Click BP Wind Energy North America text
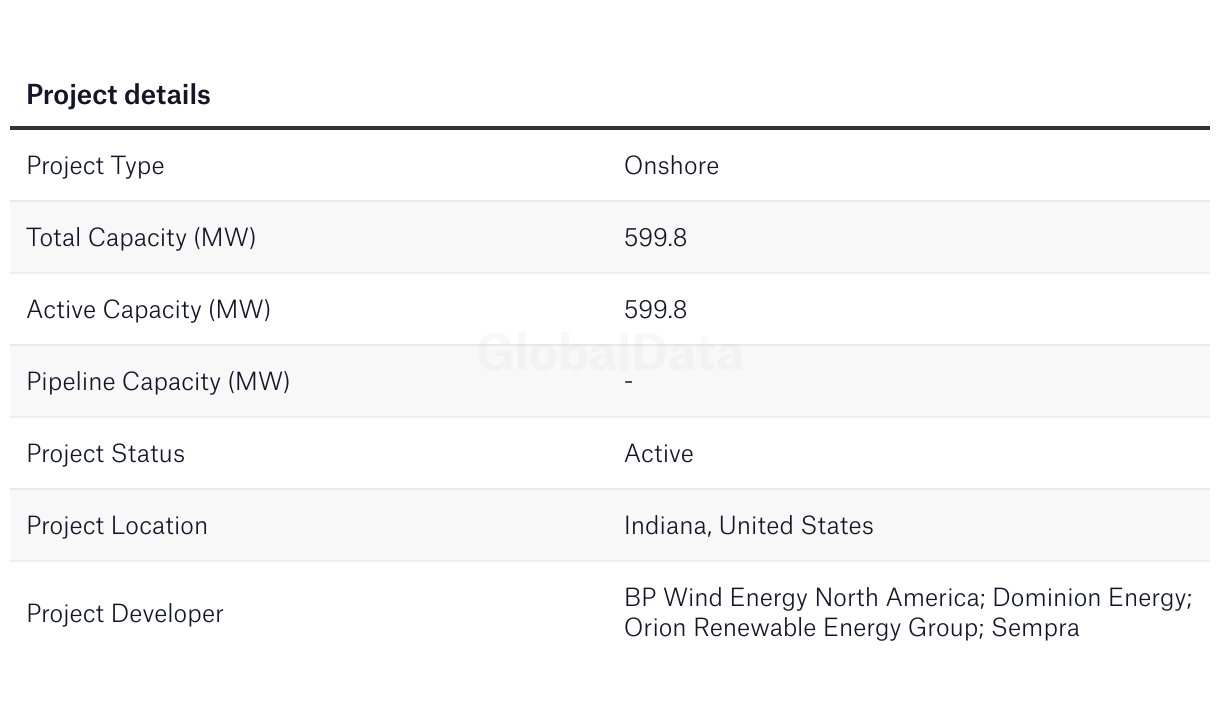 click(804, 598)
